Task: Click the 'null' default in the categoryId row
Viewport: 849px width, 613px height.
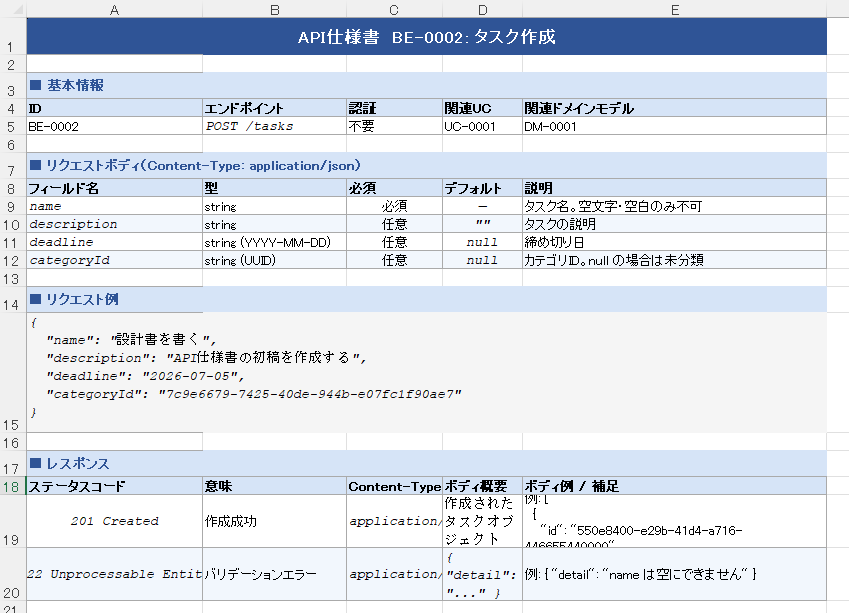Action: pyautogui.click(x=482, y=260)
